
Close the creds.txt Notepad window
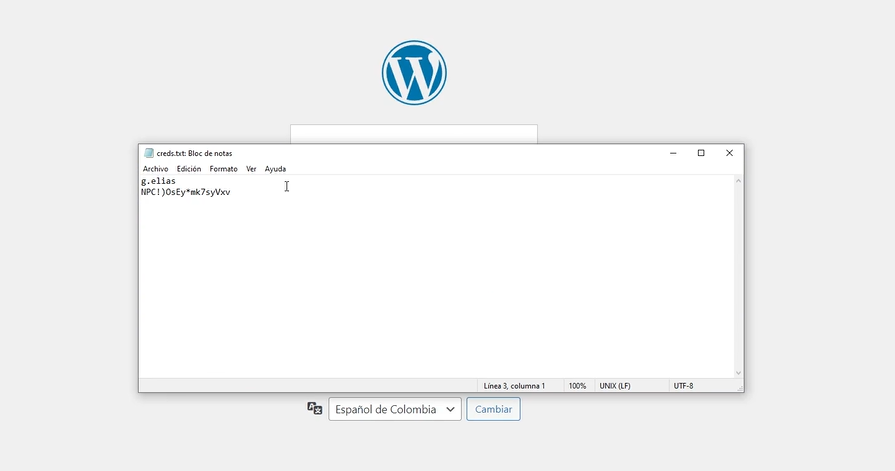(x=729, y=153)
